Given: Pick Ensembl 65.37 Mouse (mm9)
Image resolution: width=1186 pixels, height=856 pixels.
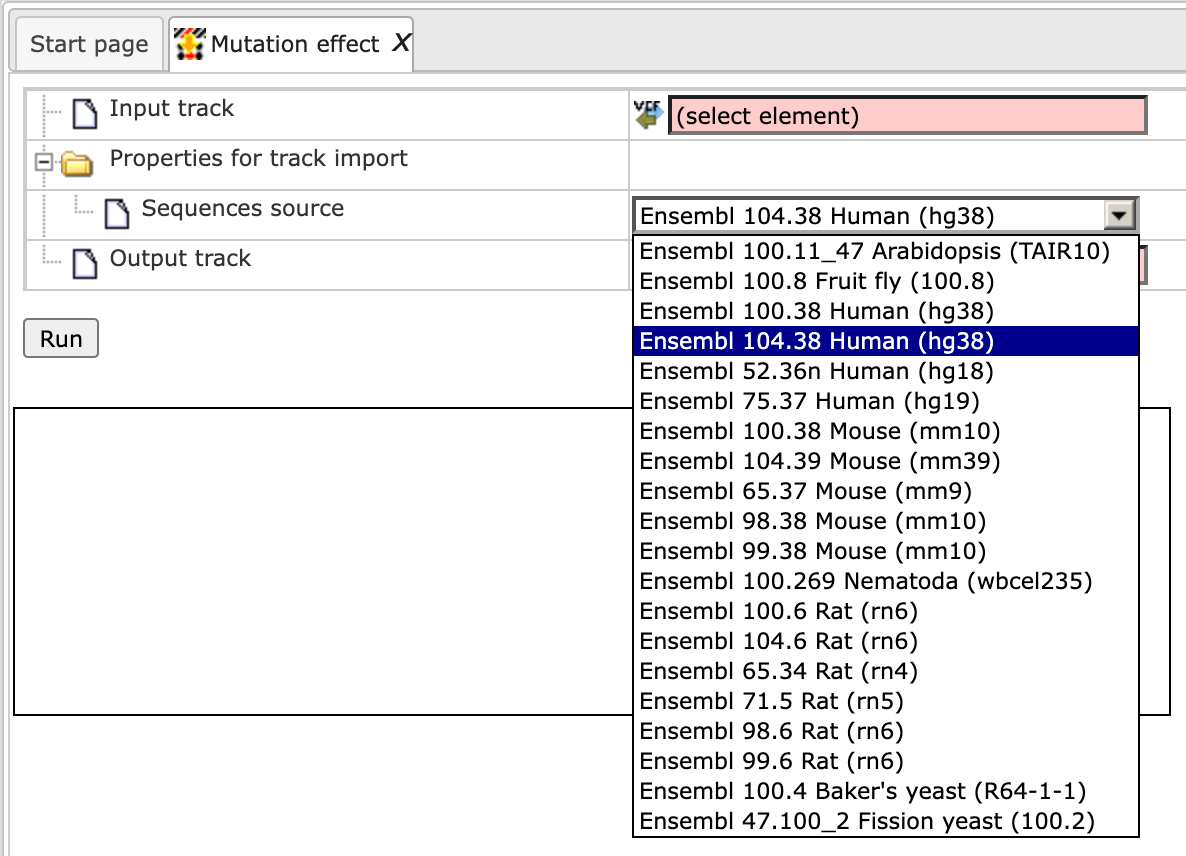Looking at the screenshot, I should point(885,491).
